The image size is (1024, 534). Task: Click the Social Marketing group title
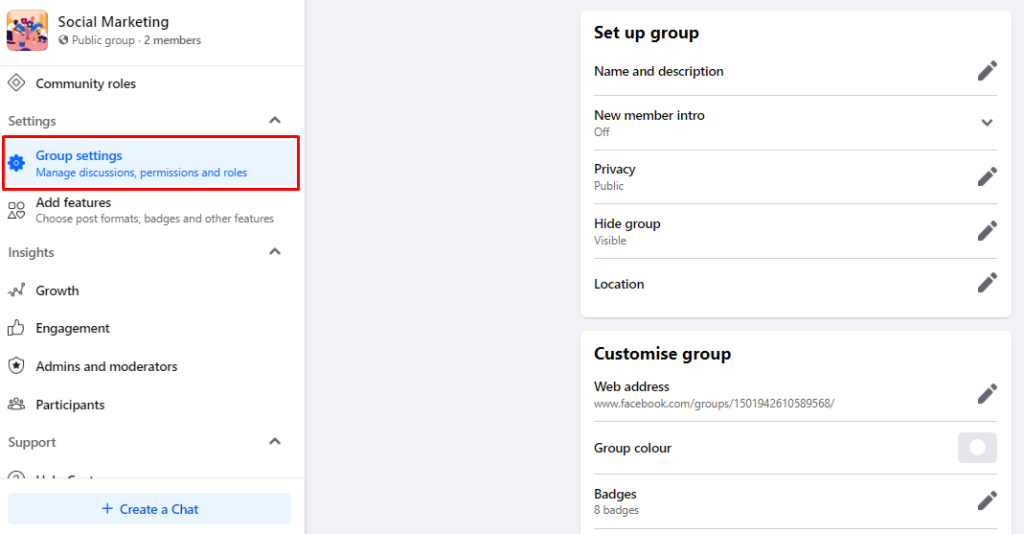(113, 22)
